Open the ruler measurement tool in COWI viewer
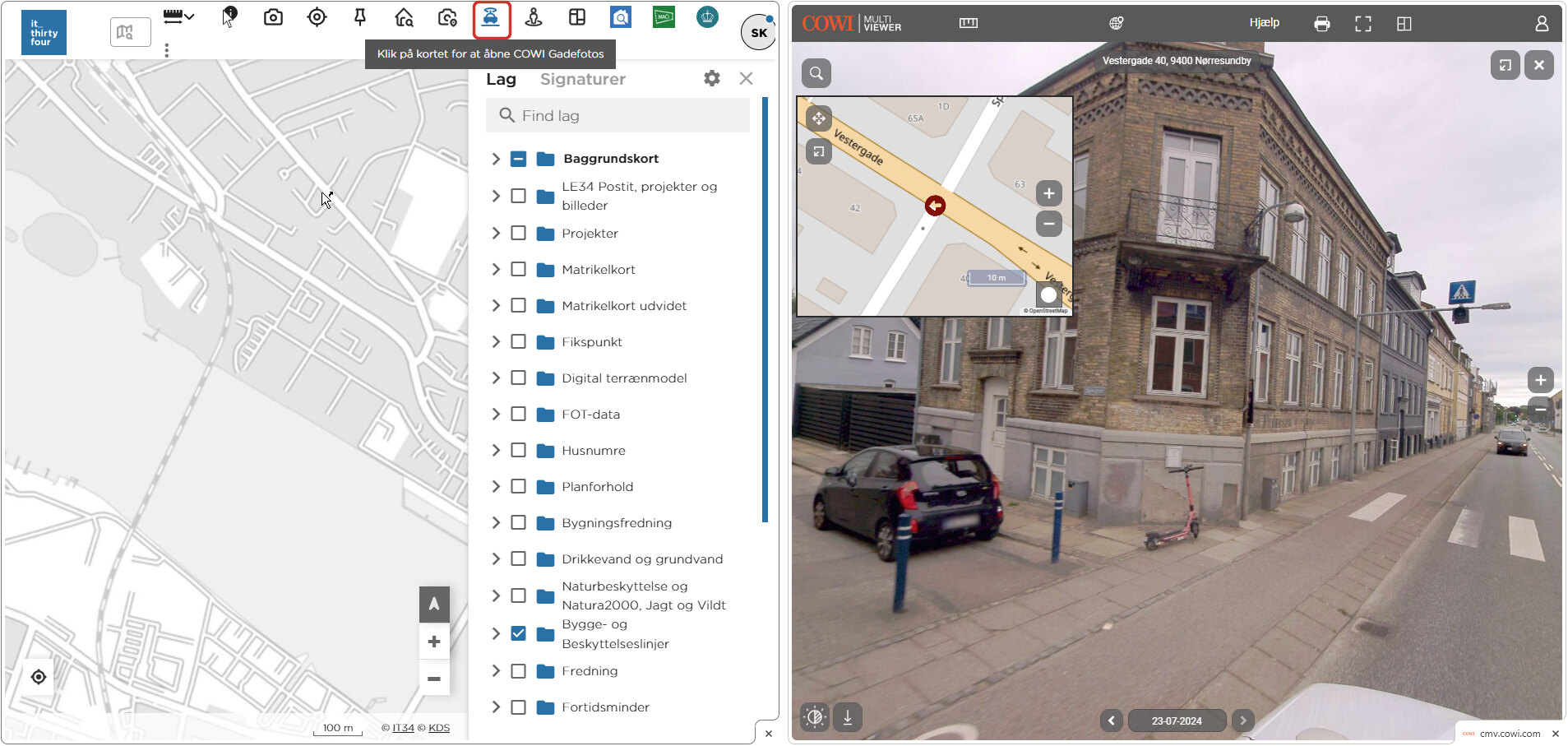1568x746 pixels. 969,23
